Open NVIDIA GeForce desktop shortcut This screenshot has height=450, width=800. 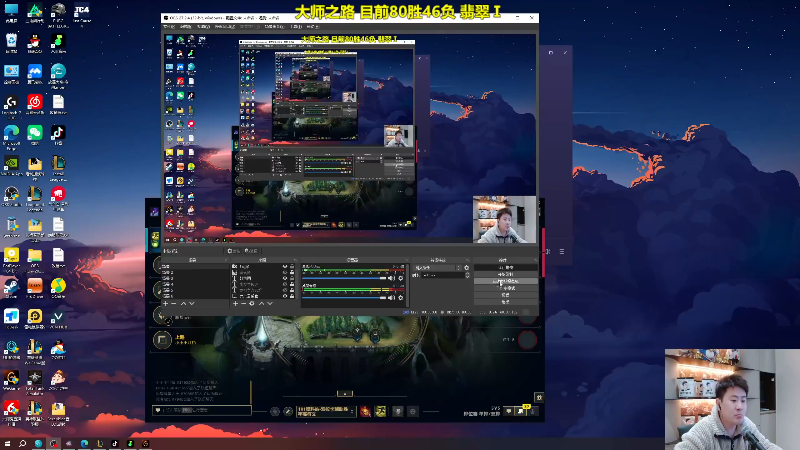tap(11, 166)
